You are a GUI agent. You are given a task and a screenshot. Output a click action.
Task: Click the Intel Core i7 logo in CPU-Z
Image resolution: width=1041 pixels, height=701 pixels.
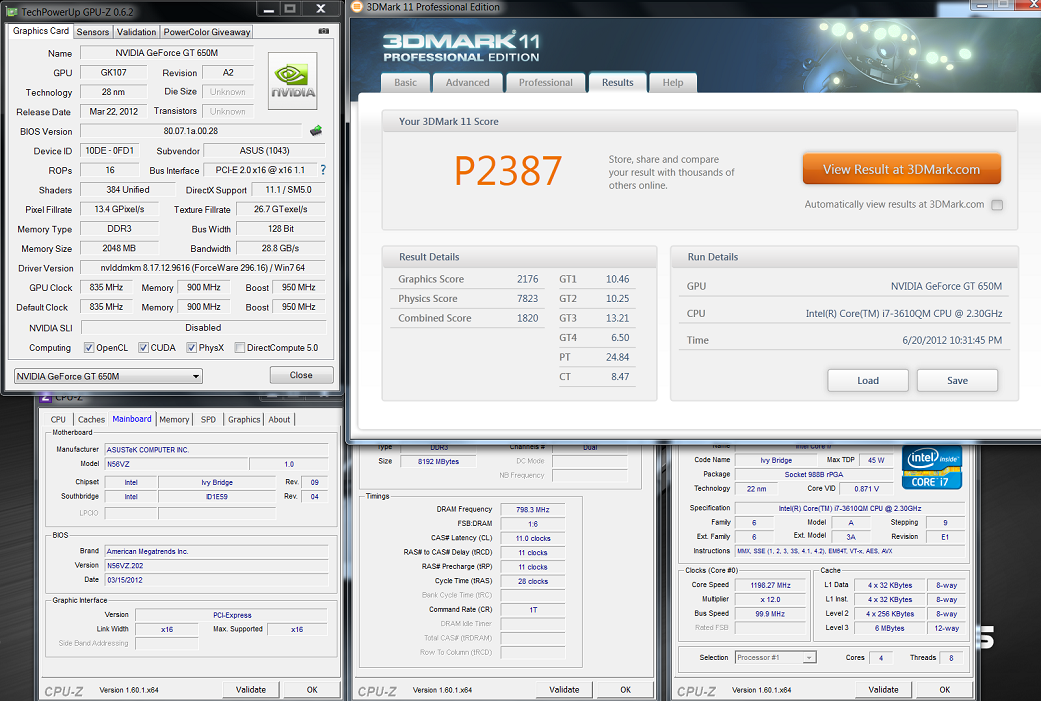(x=932, y=467)
